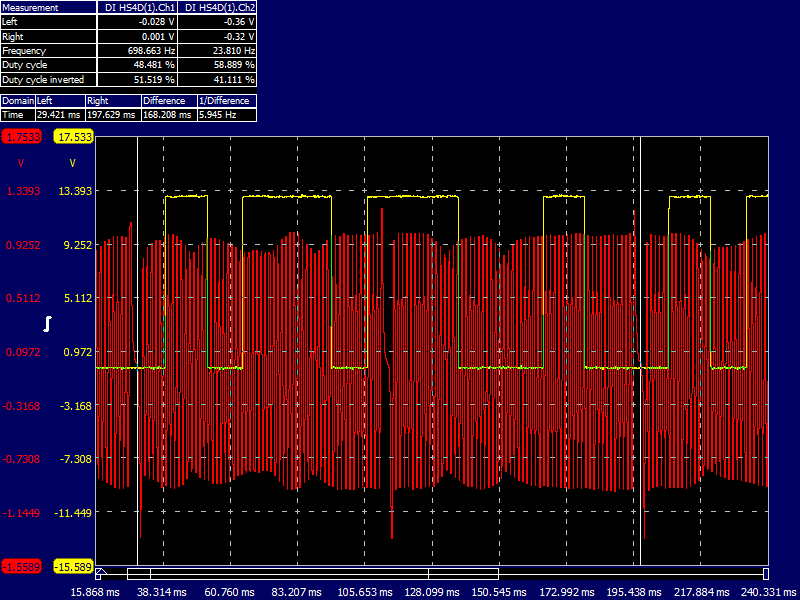
Task: Click the horizontal time-axis scrollbar thumb
Action: coord(312,574)
